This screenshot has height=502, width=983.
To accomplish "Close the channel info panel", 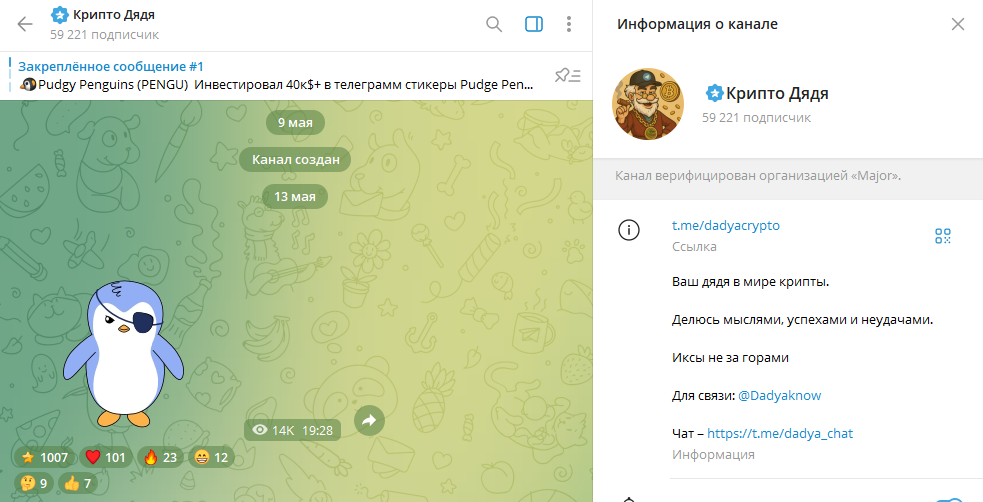I will click(x=958, y=24).
